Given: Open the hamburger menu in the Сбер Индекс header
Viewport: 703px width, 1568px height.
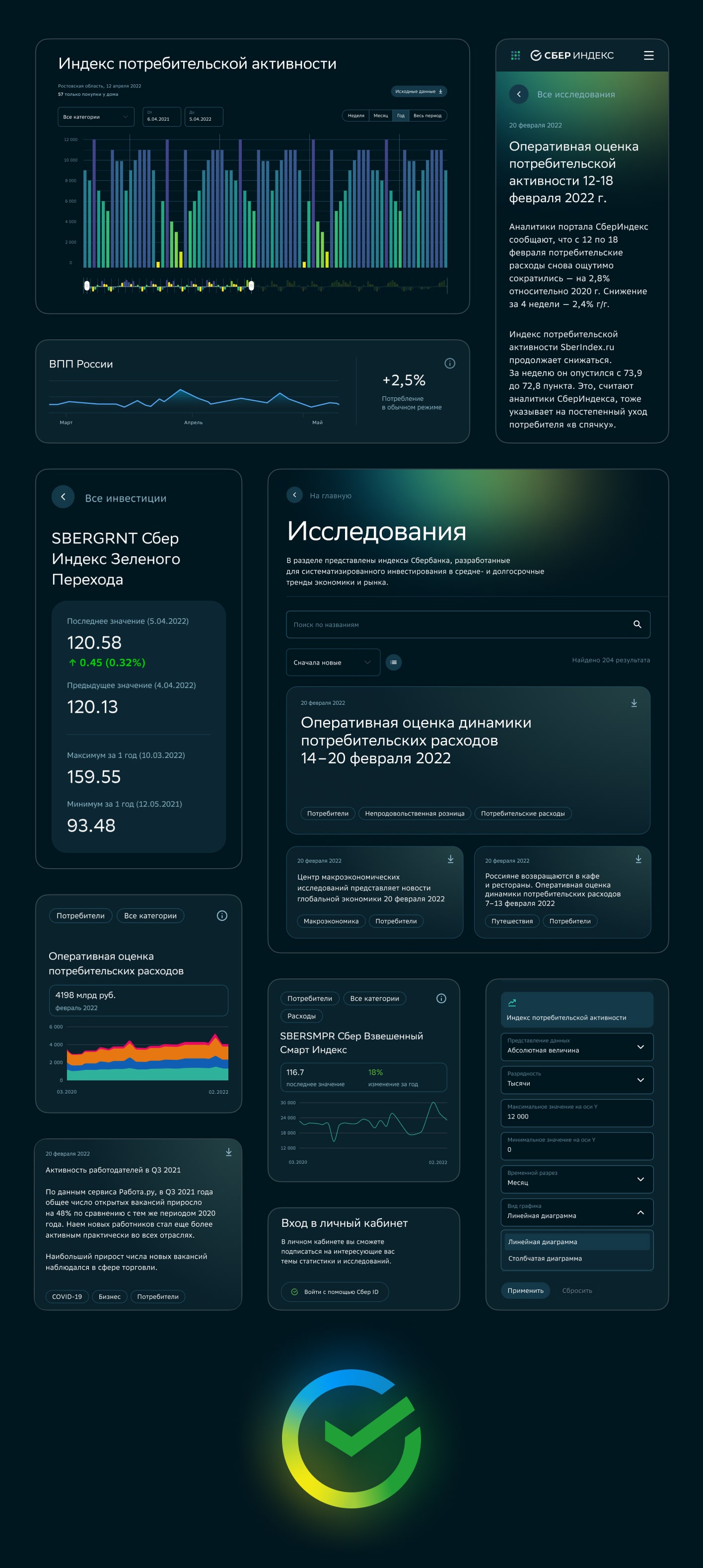Looking at the screenshot, I should point(649,56).
